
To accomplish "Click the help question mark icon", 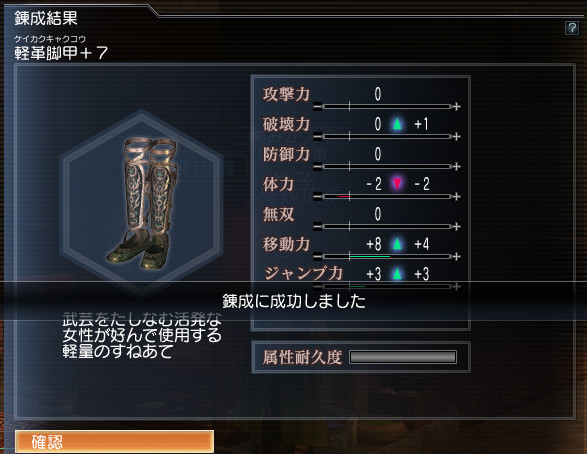I will (x=572, y=28).
